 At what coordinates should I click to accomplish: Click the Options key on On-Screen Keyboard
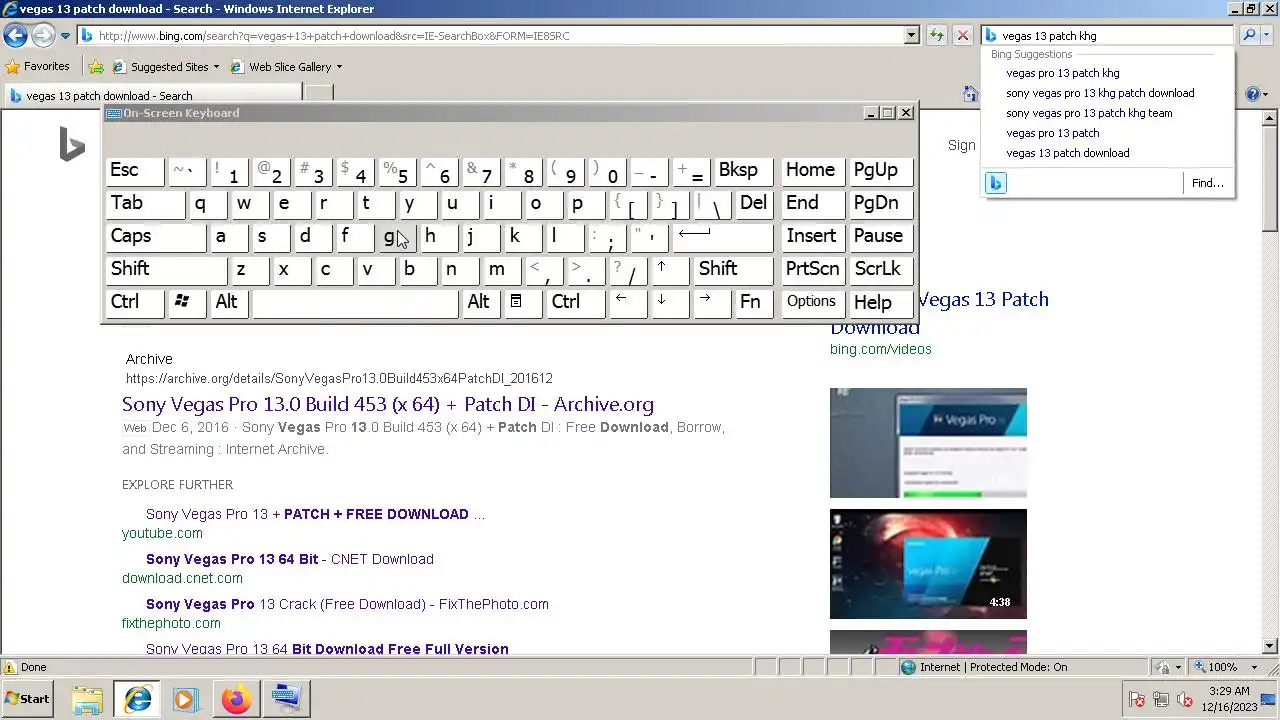[x=812, y=303]
